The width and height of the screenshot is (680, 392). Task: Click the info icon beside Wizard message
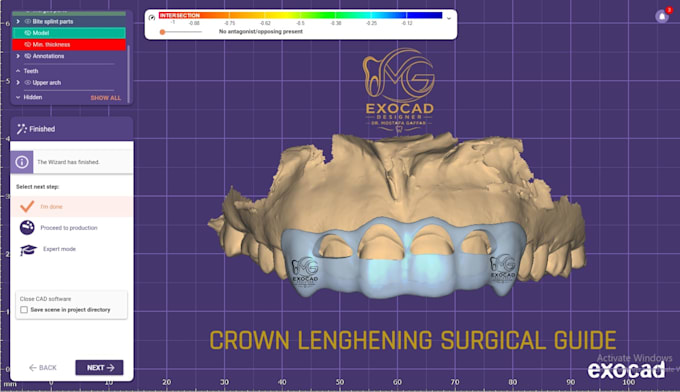tap(22, 162)
